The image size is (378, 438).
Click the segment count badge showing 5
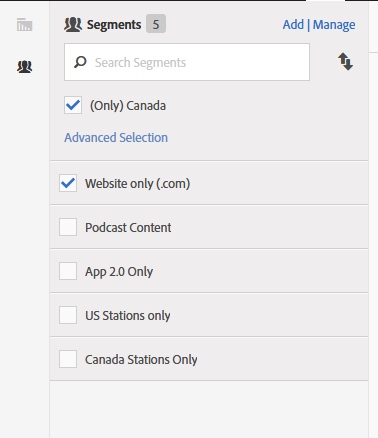pos(156,24)
